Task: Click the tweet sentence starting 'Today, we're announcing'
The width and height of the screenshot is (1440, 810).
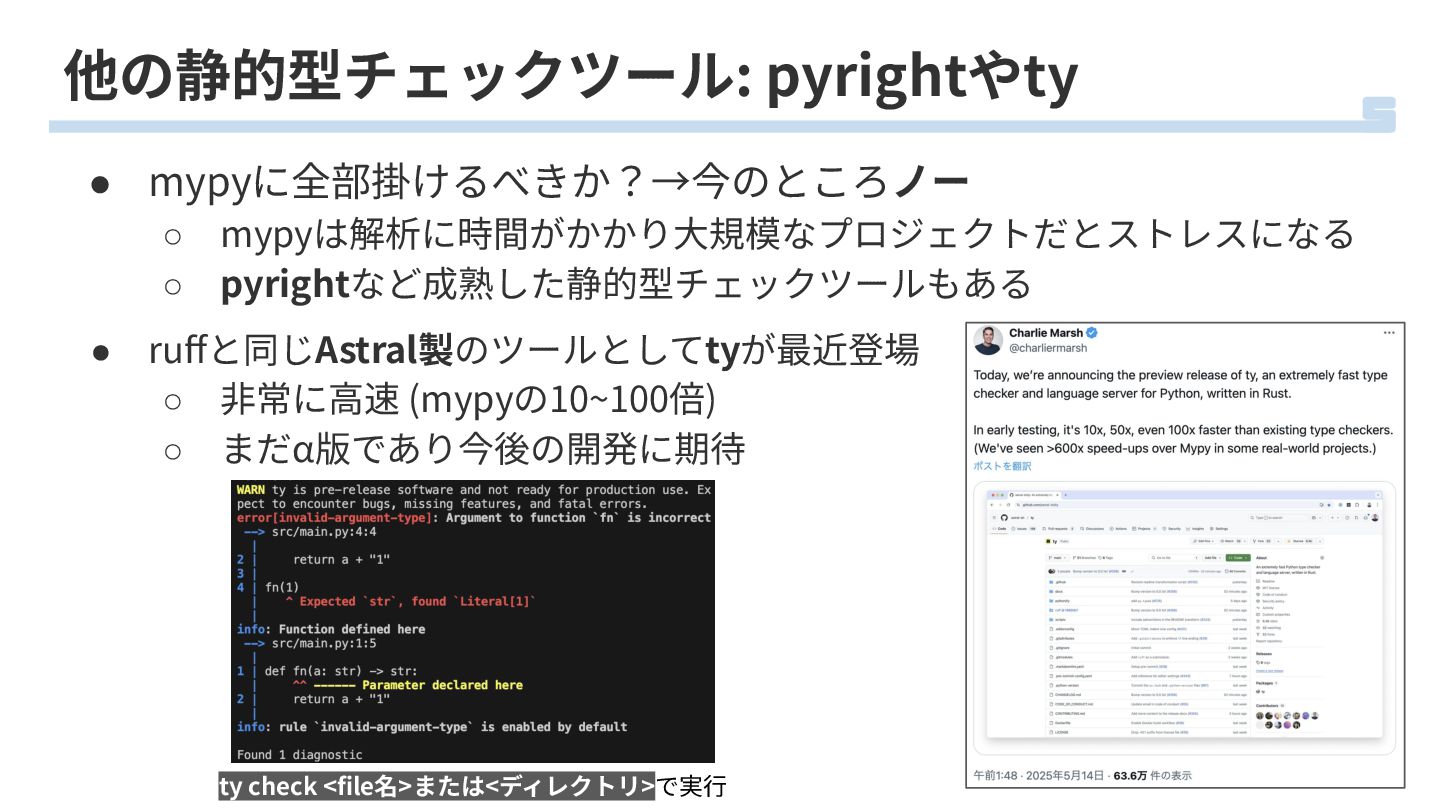Action: pos(1181,384)
